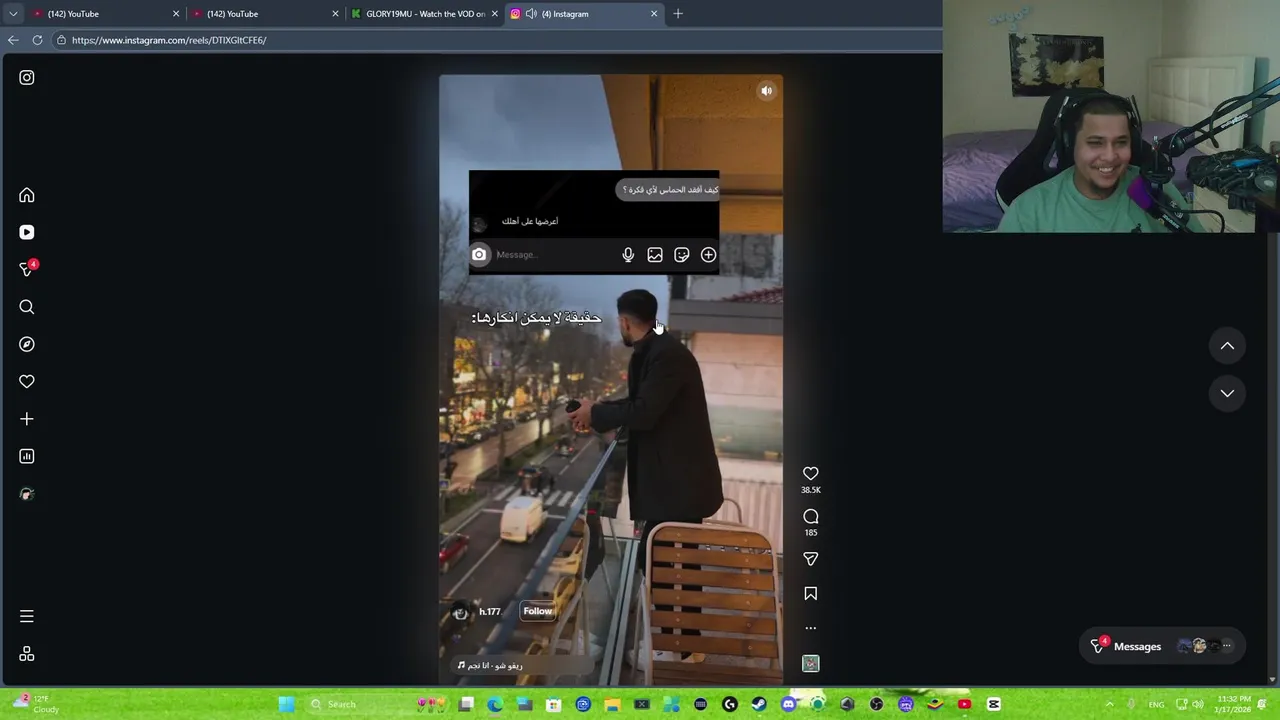Image resolution: width=1280 pixels, height=720 pixels.
Task: Open the More hamburger menu in the sidebar
Action: [27, 617]
